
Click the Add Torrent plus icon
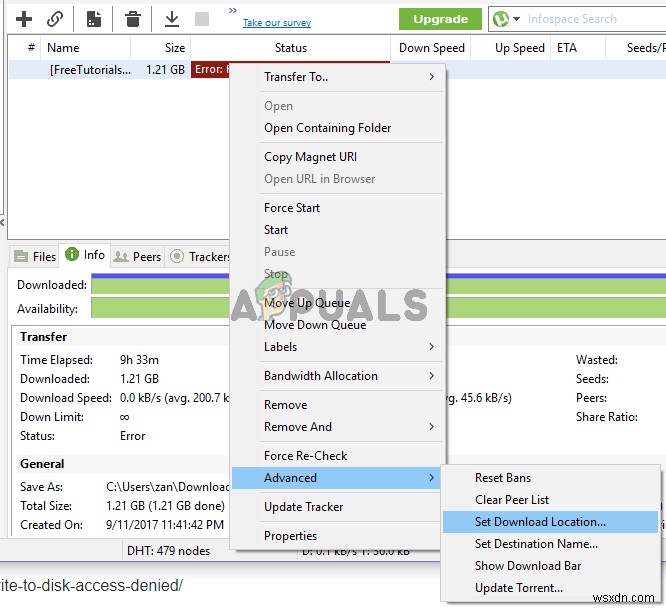coord(24,19)
